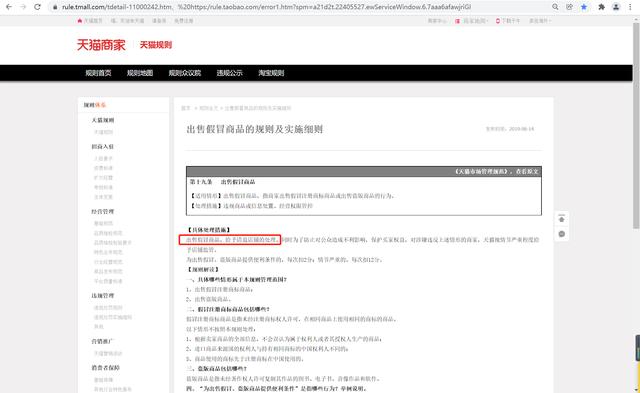Open the Chrome extensions puzzle icon
This screenshot has height=393, width=640.
point(601,7)
